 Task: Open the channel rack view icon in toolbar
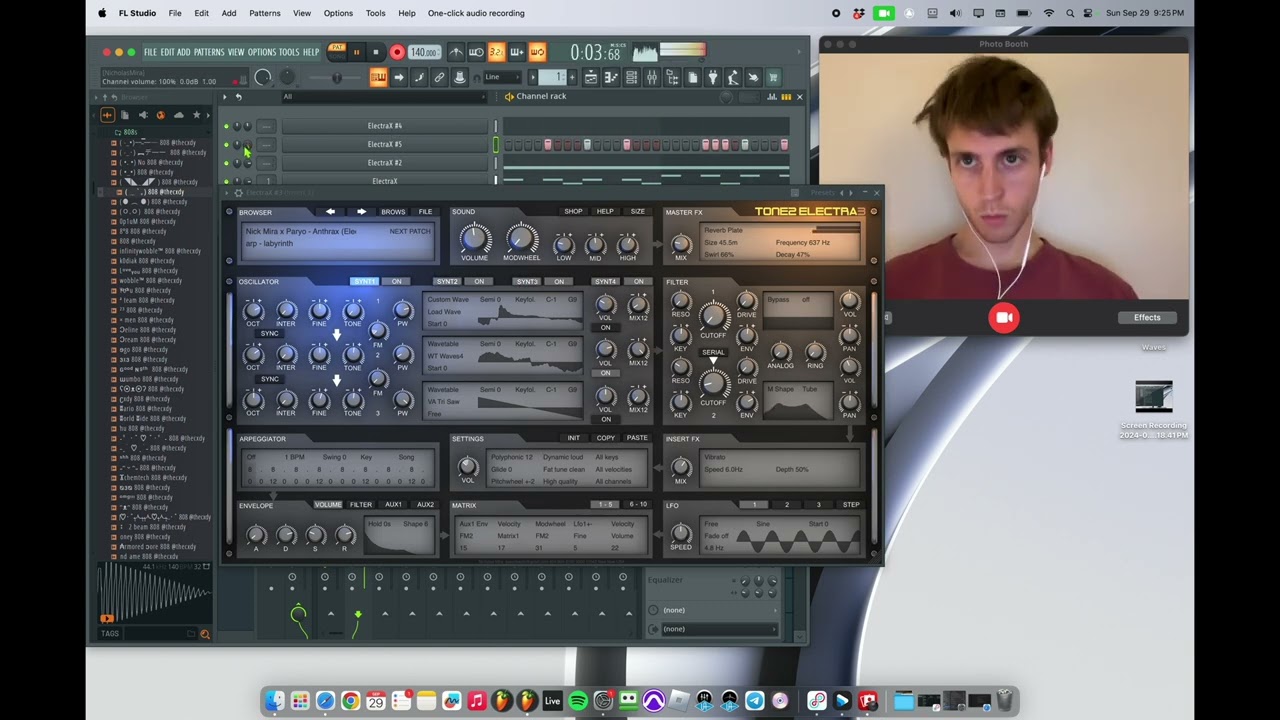pos(631,77)
